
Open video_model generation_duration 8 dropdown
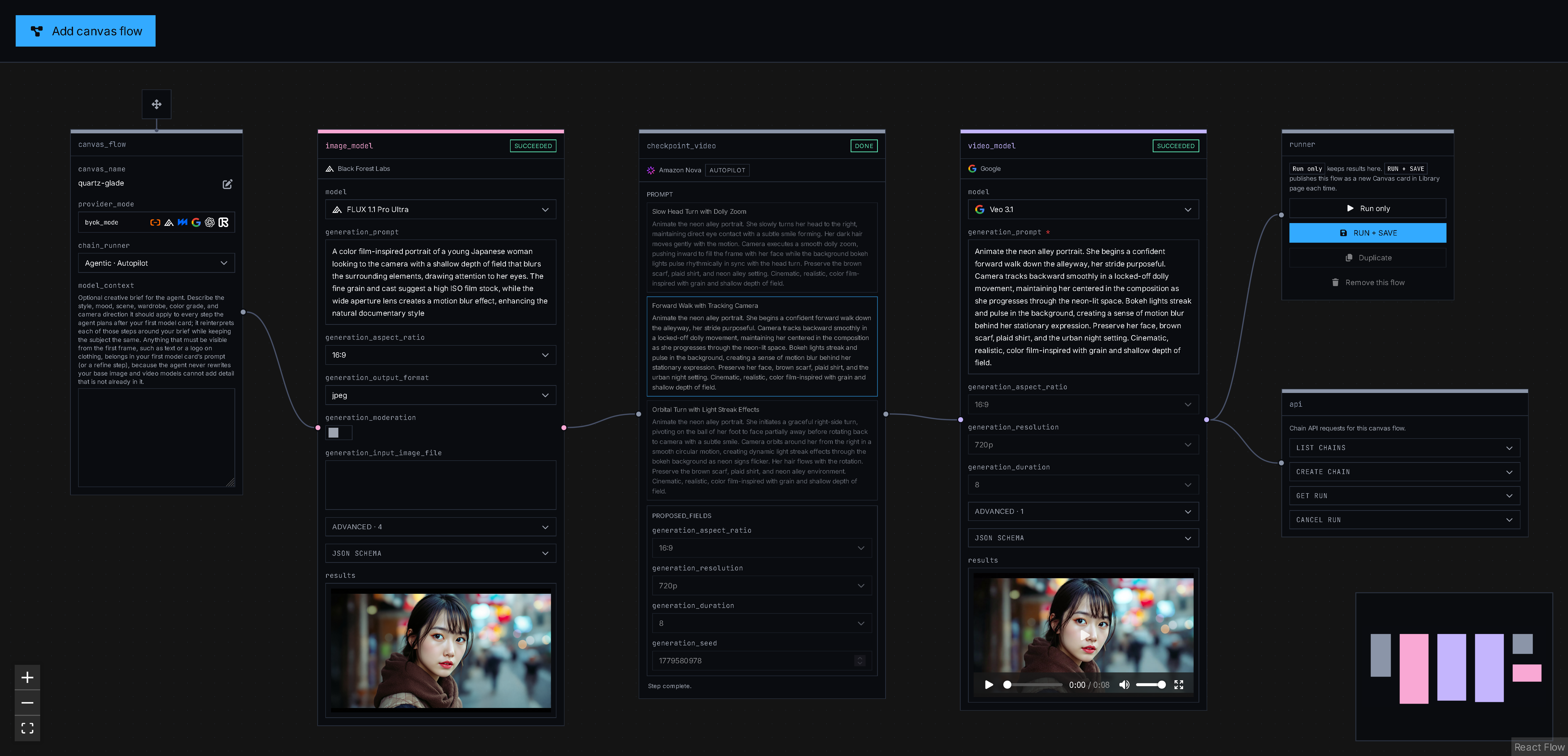pyautogui.click(x=1083, y=485)
